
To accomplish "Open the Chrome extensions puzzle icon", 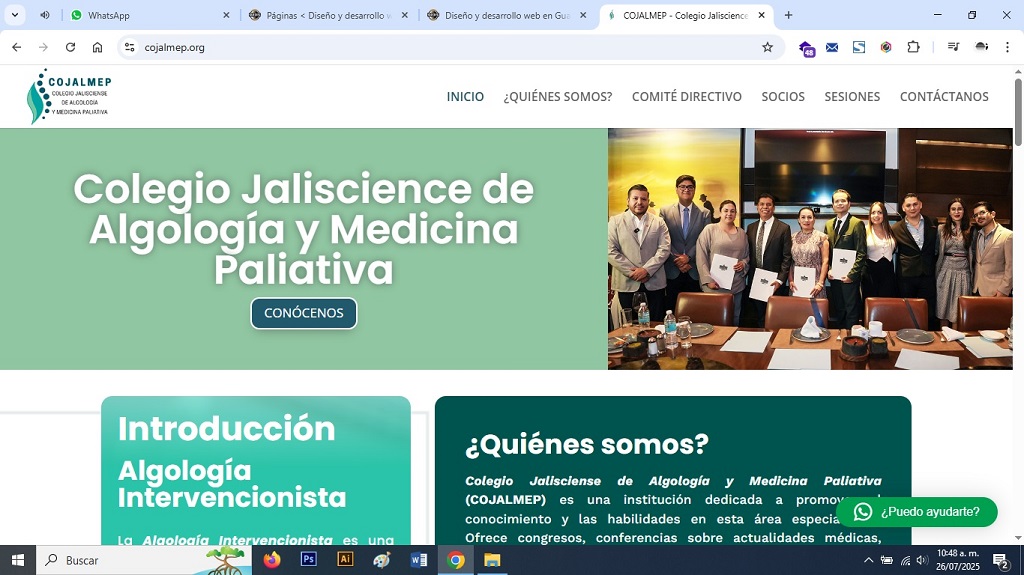I will coord(913,47).
